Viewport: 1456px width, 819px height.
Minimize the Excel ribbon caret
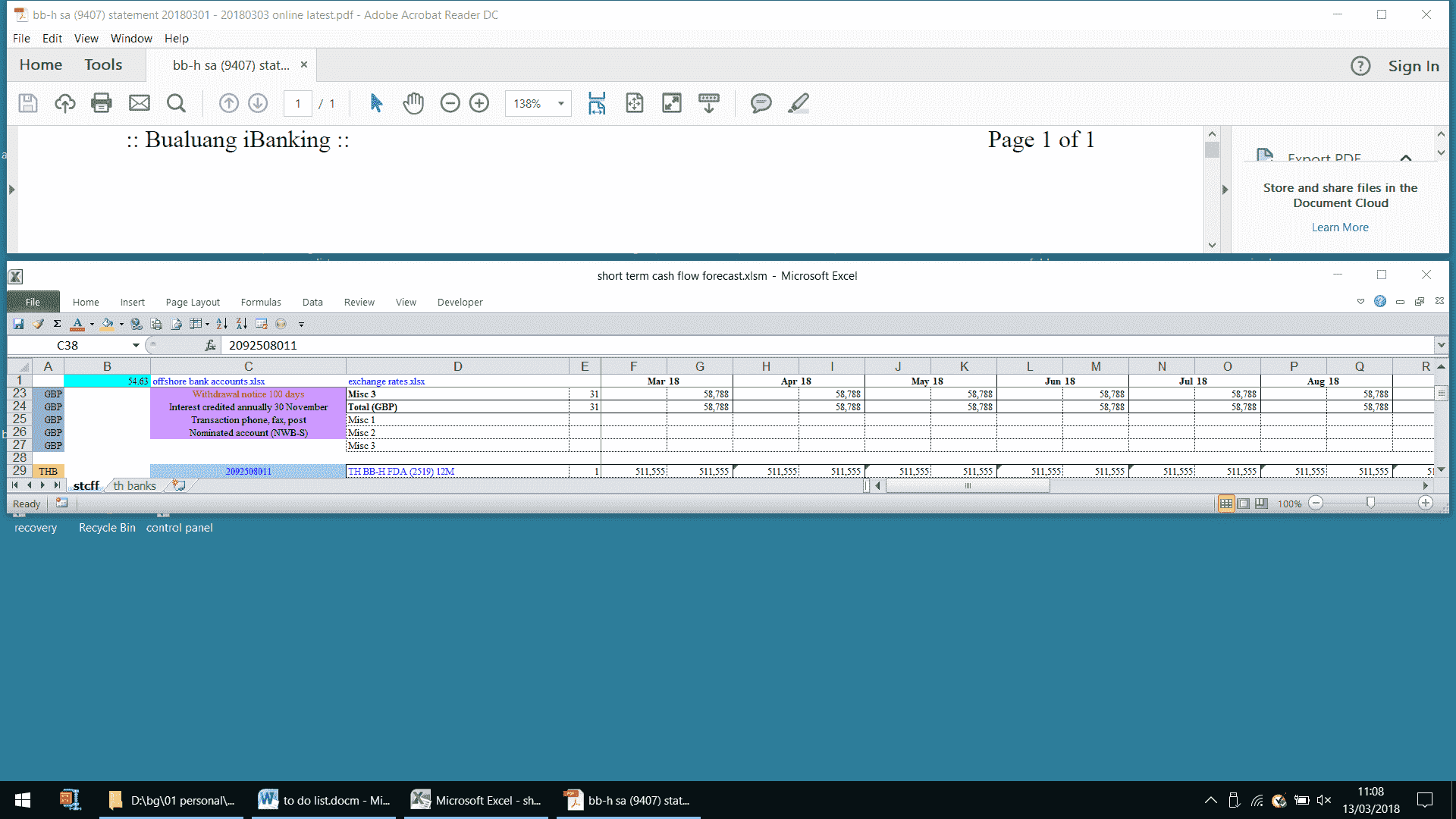[1360, 301]
